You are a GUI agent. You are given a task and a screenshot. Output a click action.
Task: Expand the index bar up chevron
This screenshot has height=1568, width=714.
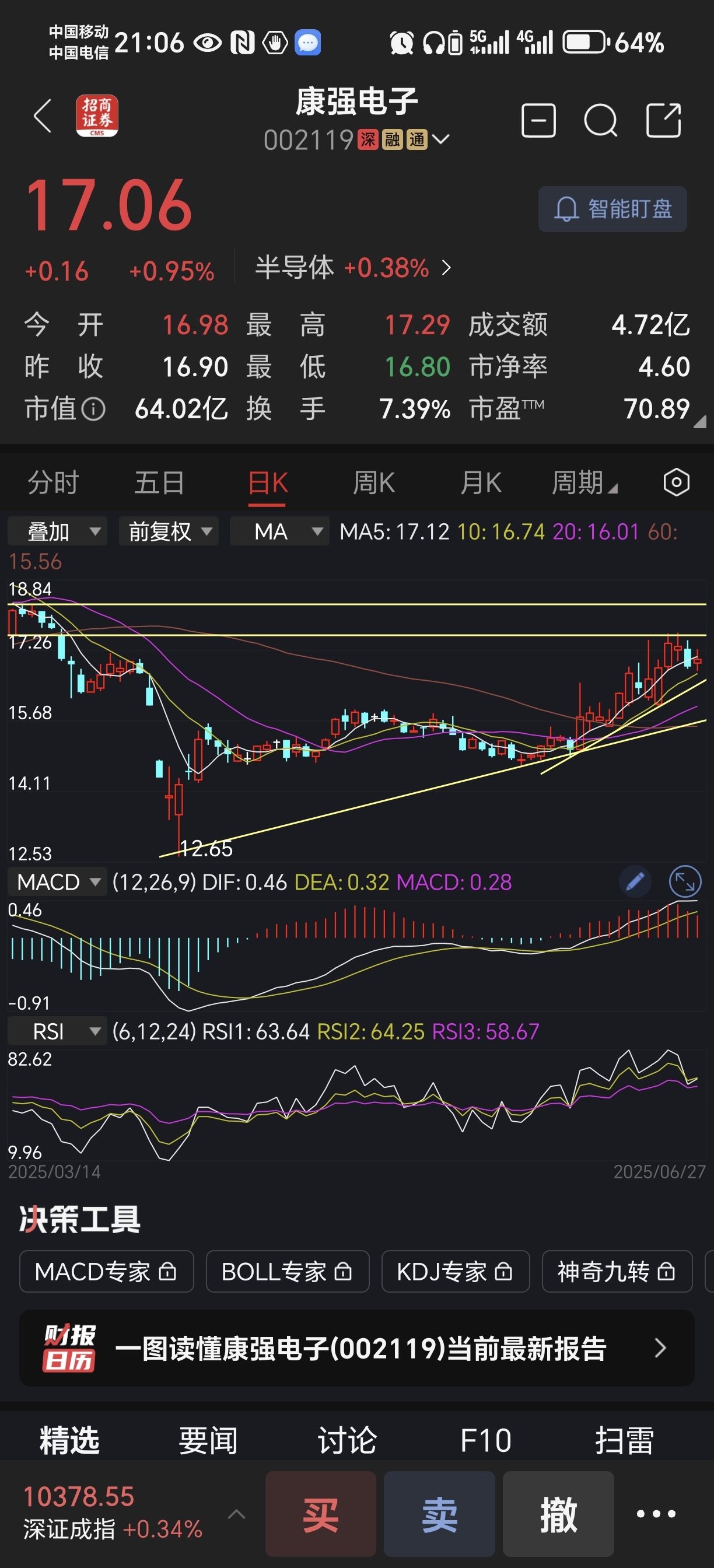pyautogui.click(x=236, y=1514)
